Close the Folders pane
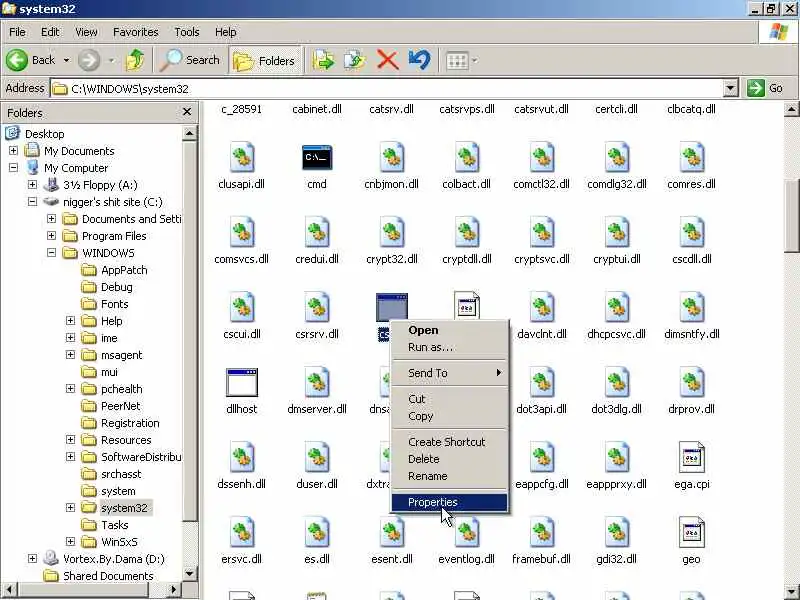This screenshot has height=600, width=800. 187,112
